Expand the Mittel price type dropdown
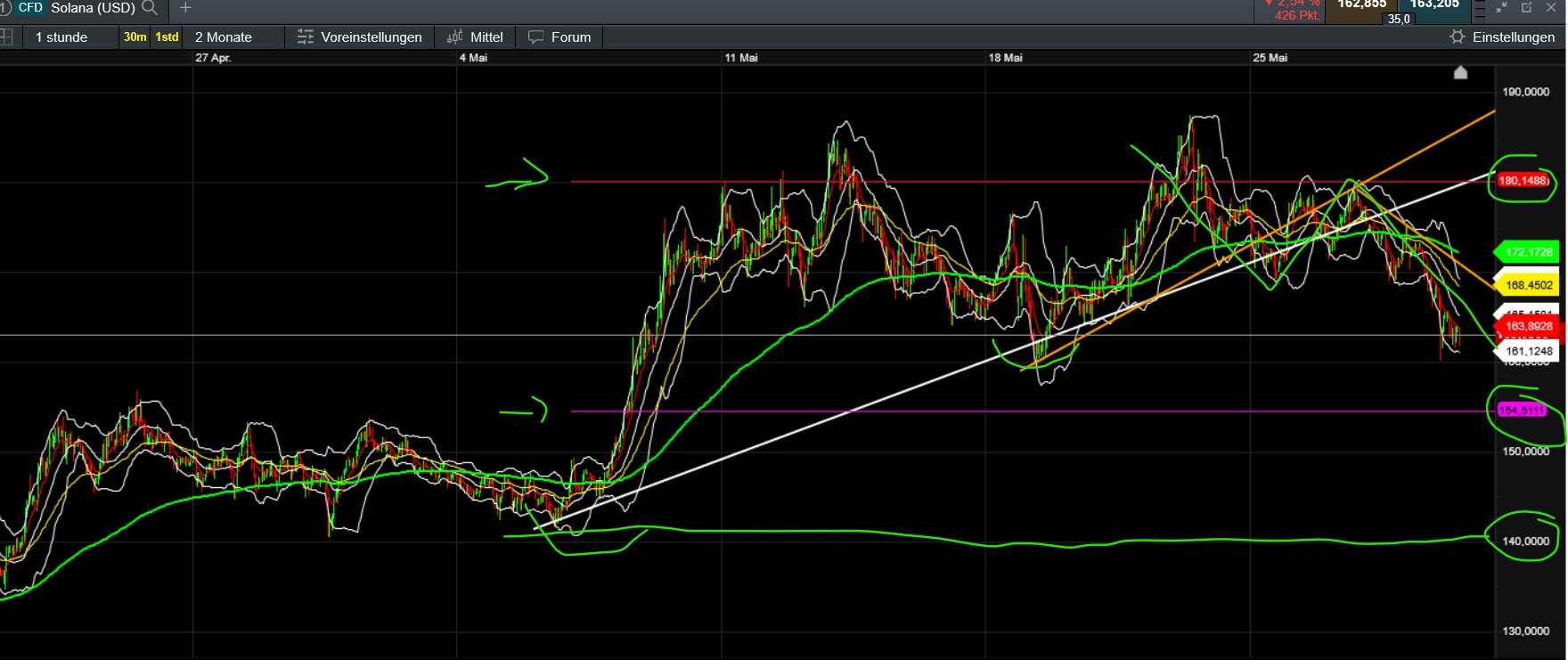This screenshot has width=1568, height=660. click(x=486, y=37)
